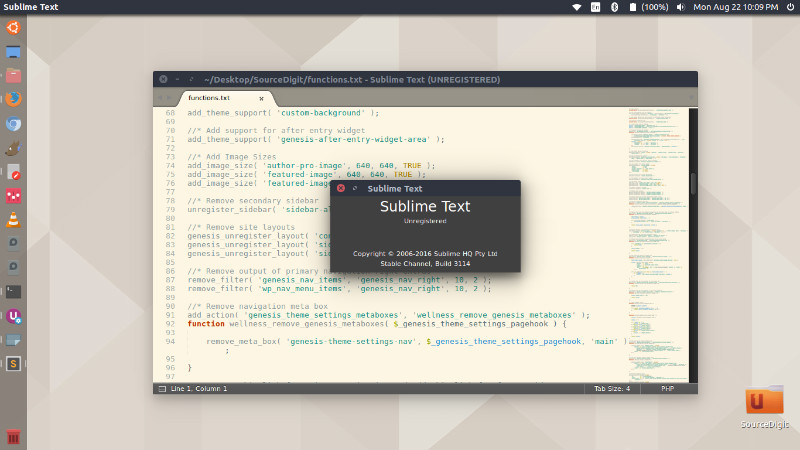Open the power session menu icon
The height and width of the screenshot is (450, 800).
(790, 7)
